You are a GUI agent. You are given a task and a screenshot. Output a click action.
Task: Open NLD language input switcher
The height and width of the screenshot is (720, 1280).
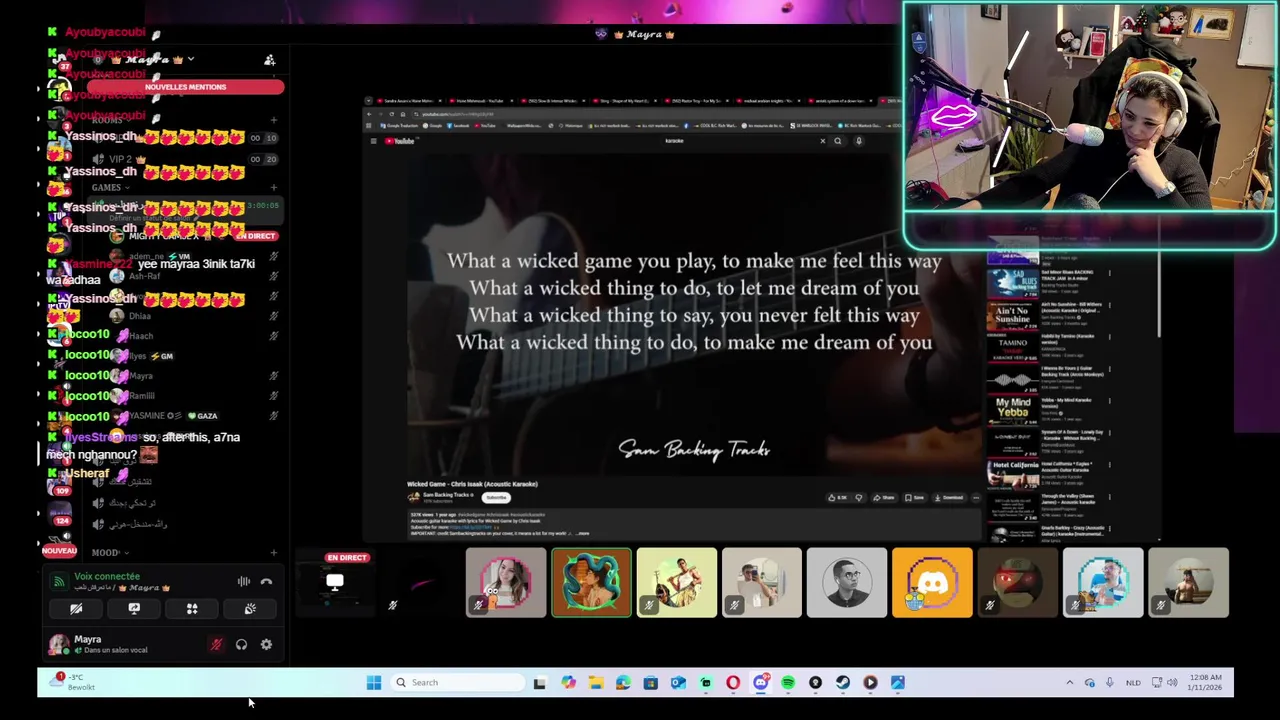tap(1133, 683)
